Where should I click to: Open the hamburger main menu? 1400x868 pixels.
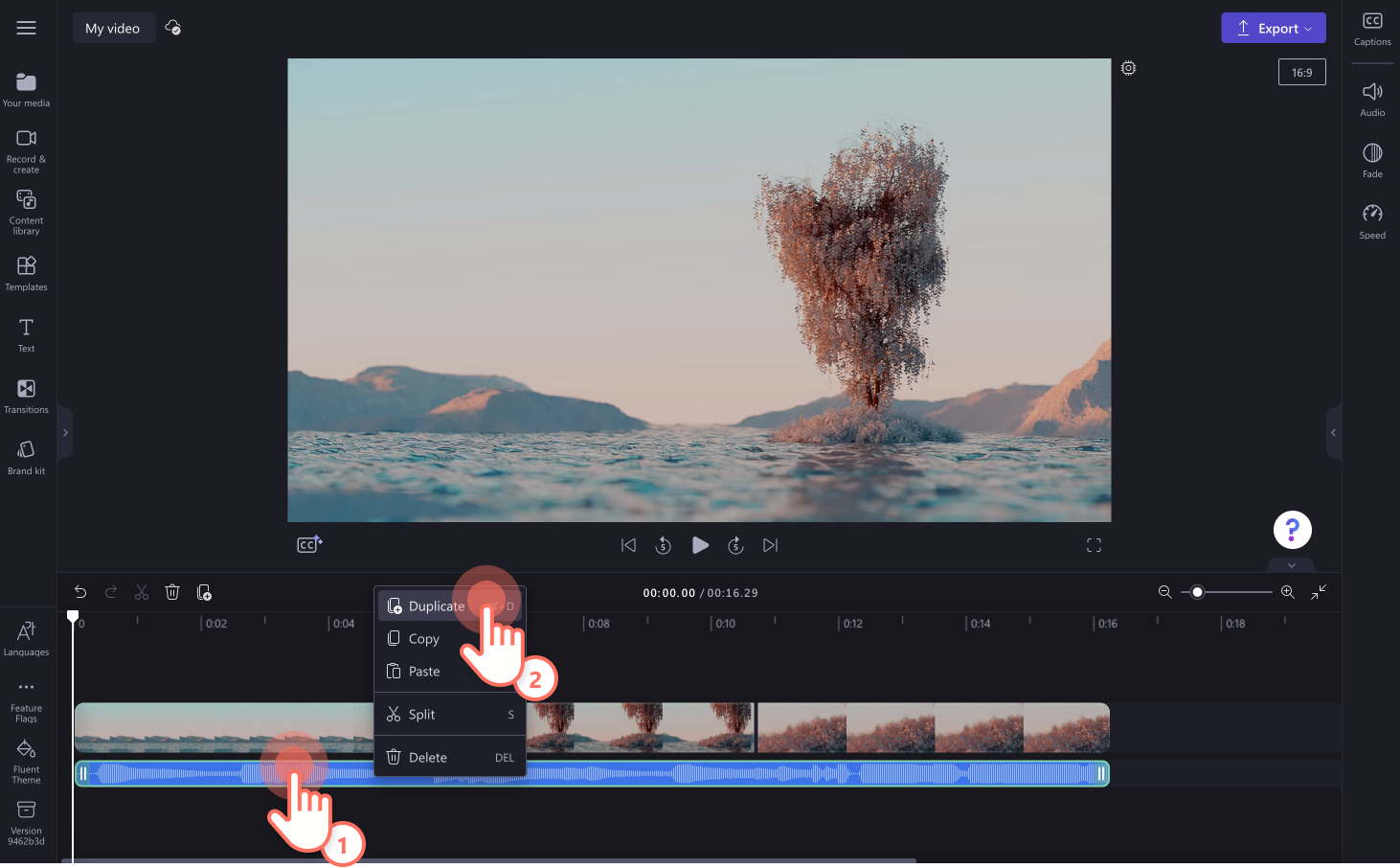(26, 28)
